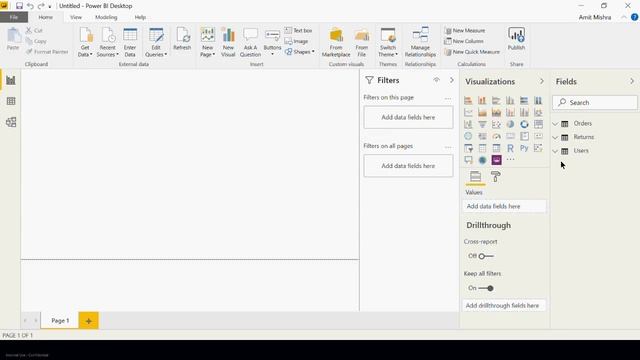Image resolution: width=640 pixels, height=360 pixels.
Task: Click Amit Mishra account name
Action: pyautogui.click(x=595, y=17)
